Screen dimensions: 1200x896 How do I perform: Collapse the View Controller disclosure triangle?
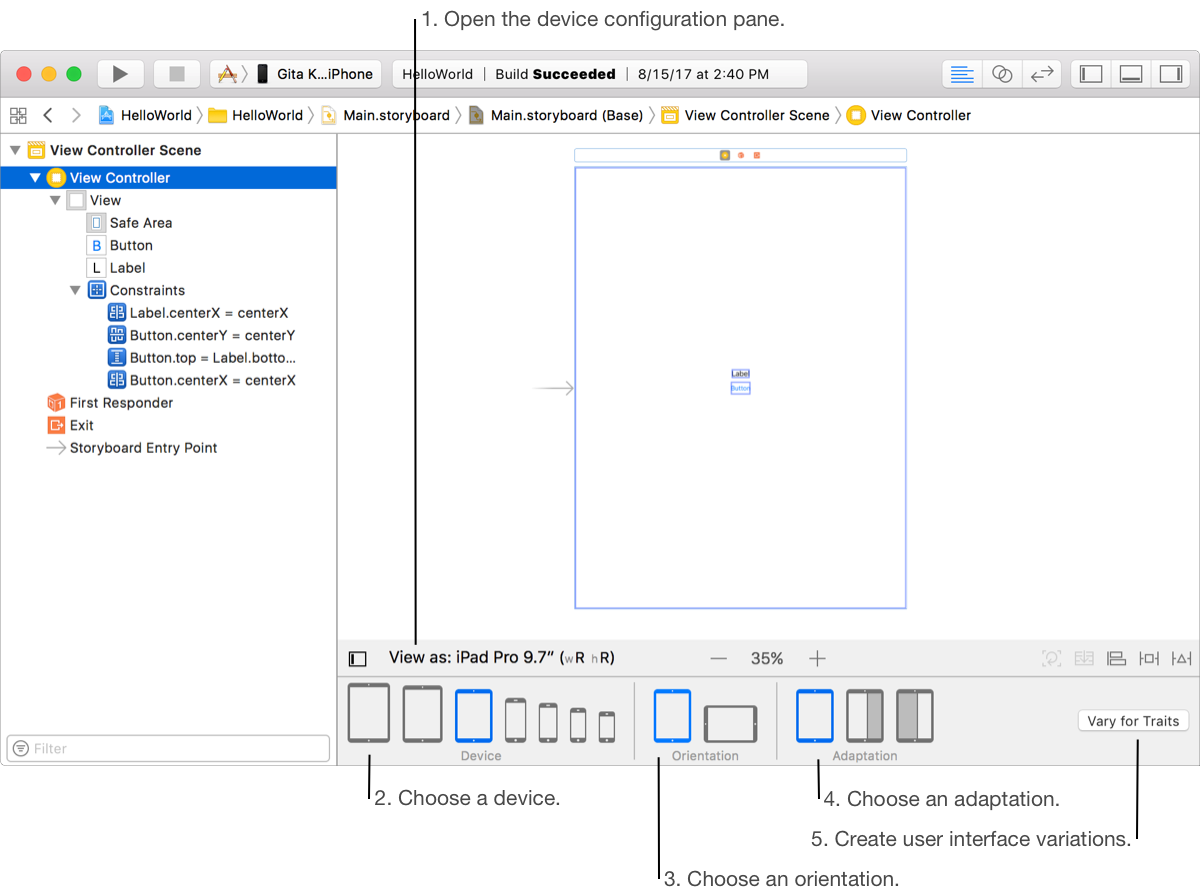35,178
